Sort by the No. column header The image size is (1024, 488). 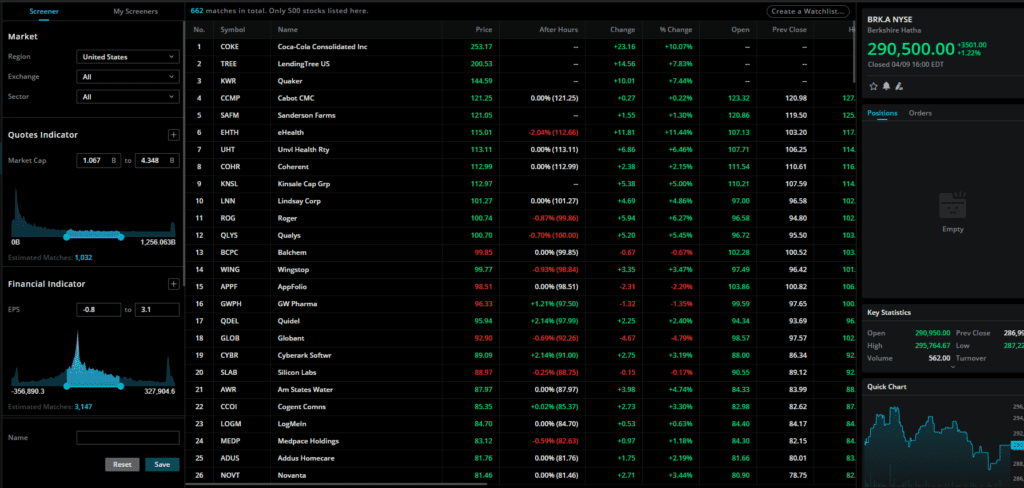click(x=199, y=29)
